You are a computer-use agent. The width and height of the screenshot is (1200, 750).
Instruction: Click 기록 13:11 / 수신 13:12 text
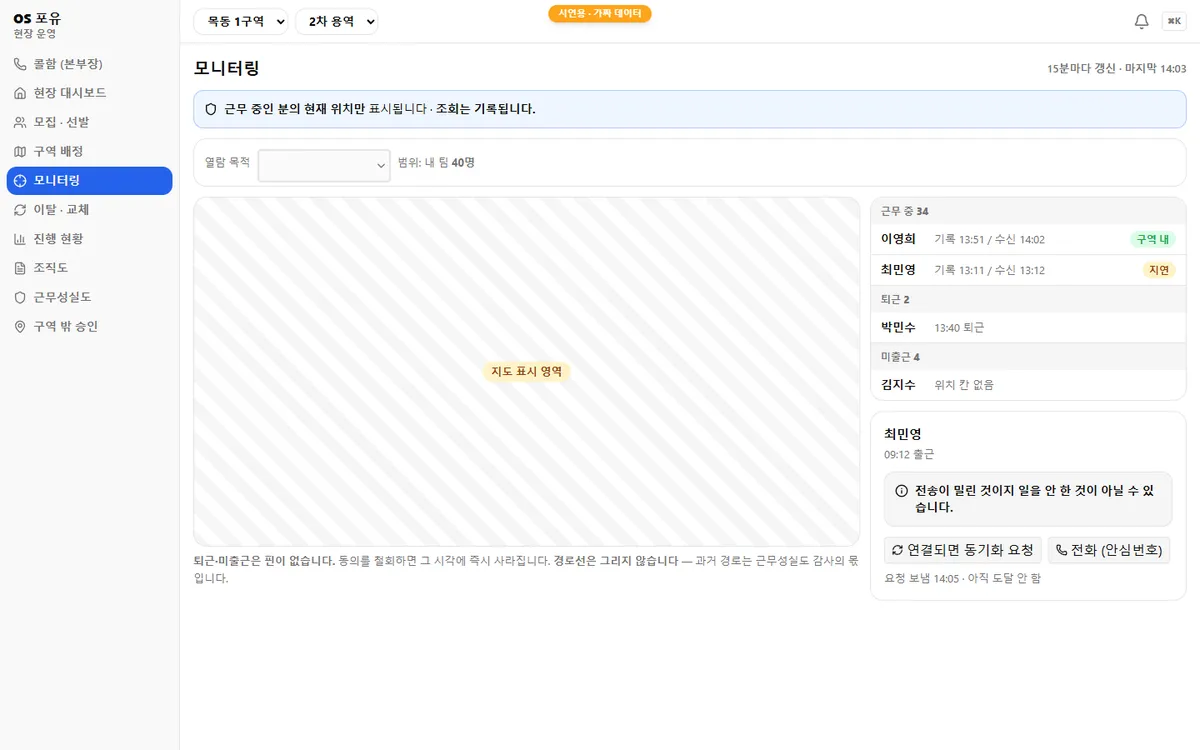[989, 270]
